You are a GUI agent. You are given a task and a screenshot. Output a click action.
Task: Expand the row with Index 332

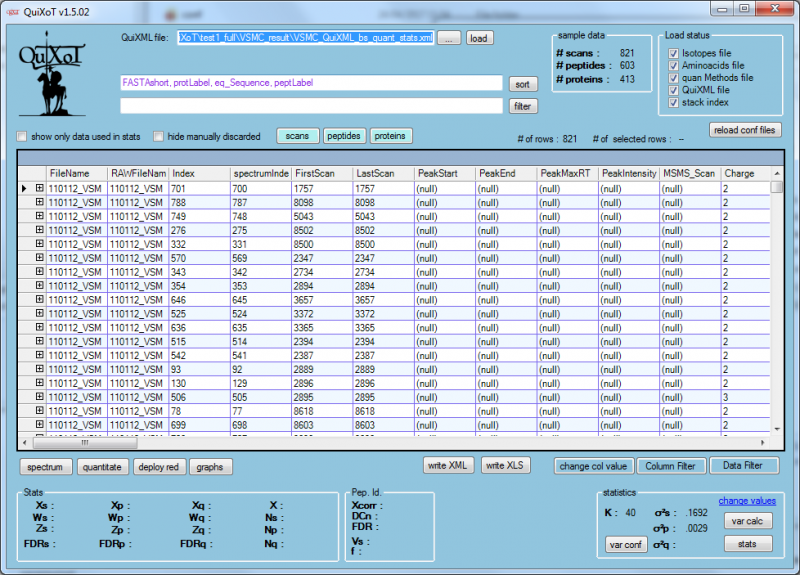39,244
